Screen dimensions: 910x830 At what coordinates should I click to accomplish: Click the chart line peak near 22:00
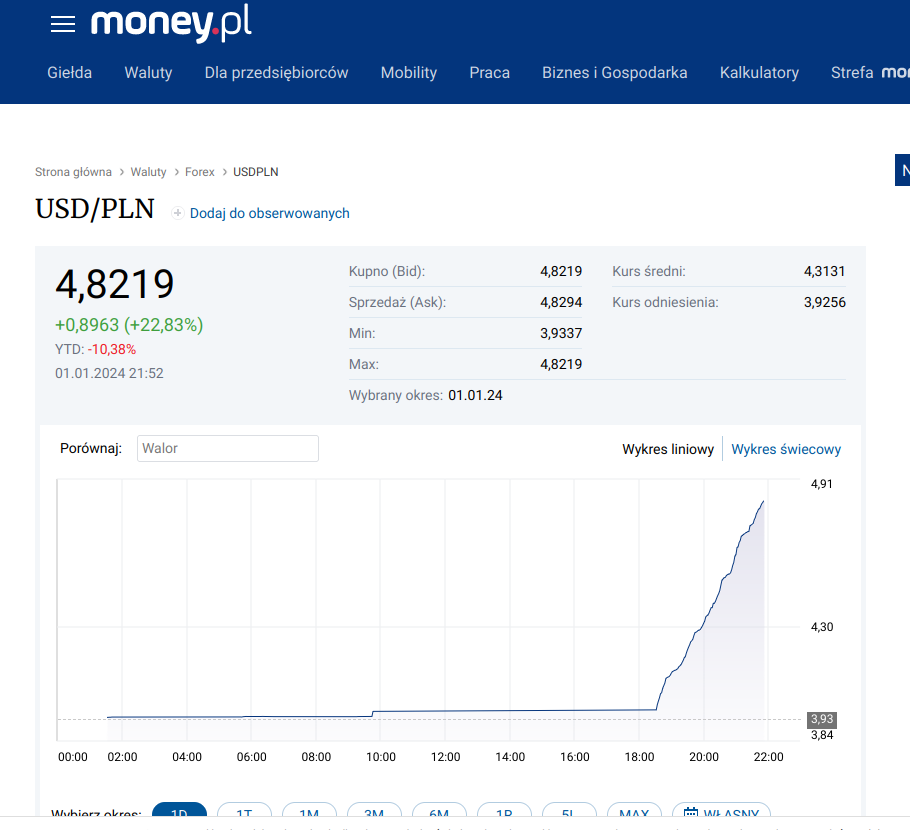point(764,501)
